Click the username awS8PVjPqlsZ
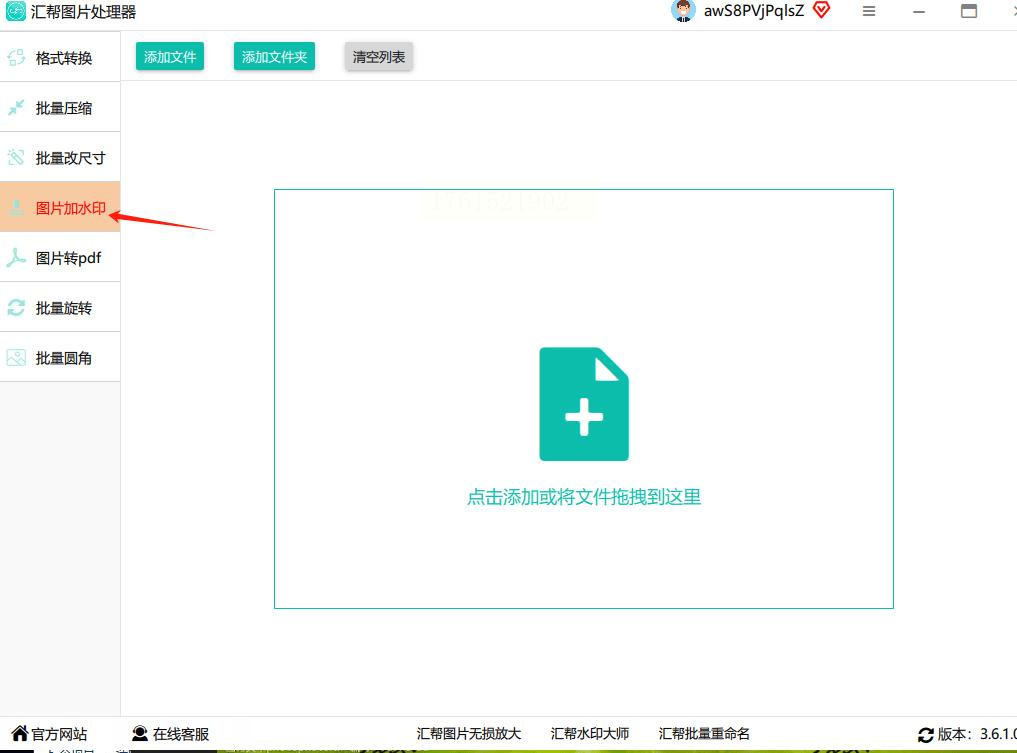The width and height of the screenshot is (1017, 753). pyautogui.click(x=754, y=11)
